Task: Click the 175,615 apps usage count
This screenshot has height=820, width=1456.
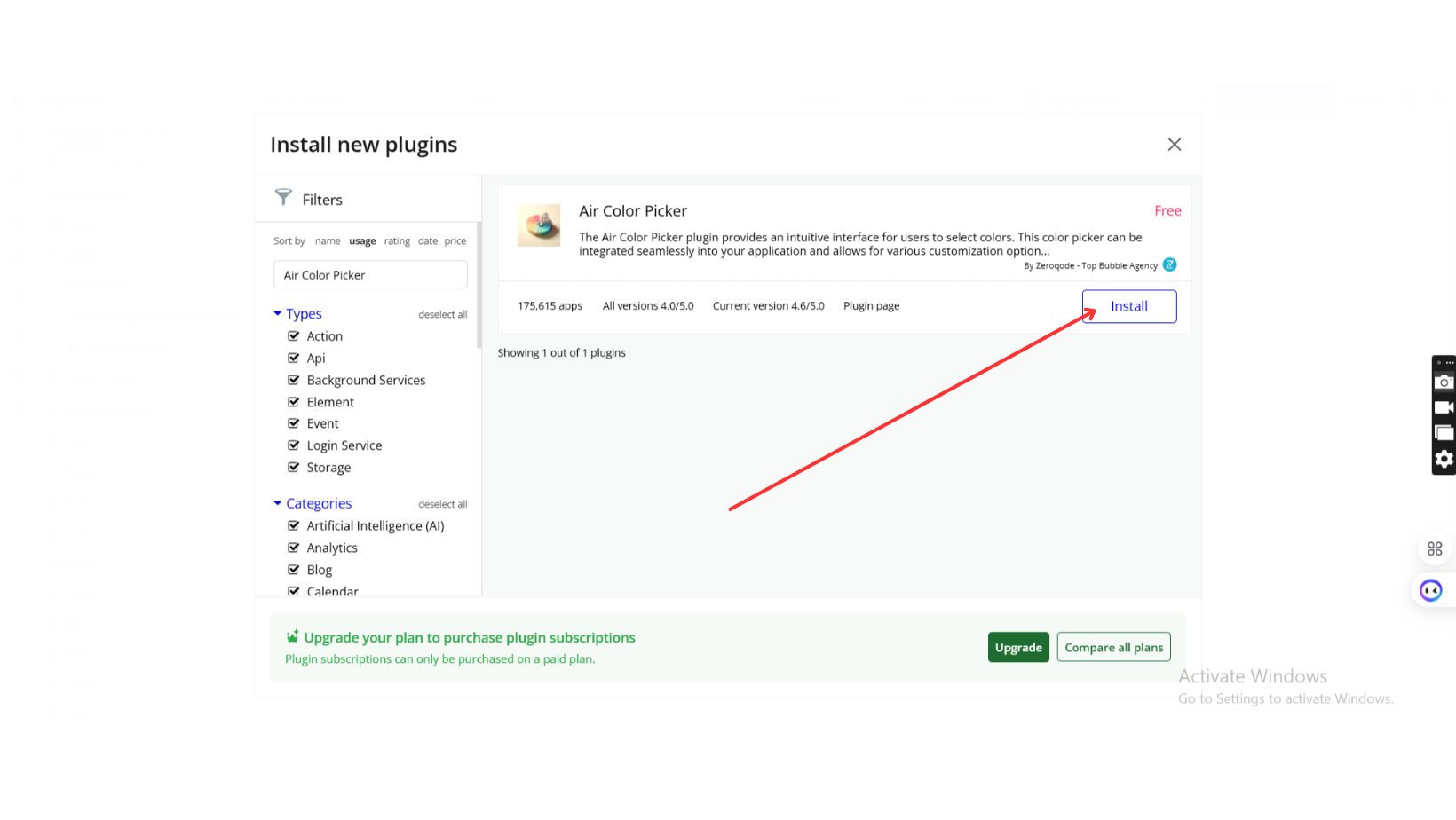Action: [550, 306]
